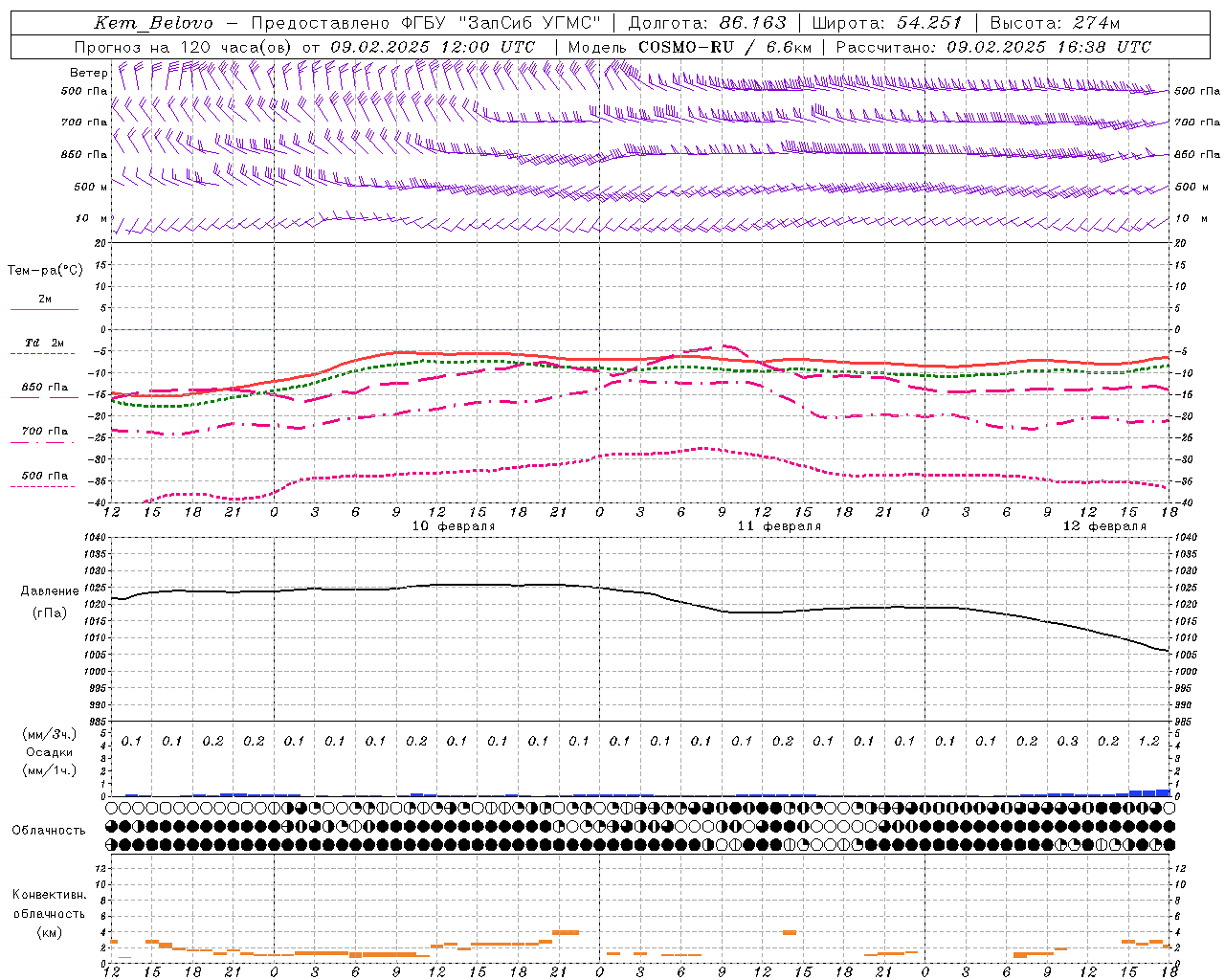1225x980 pixels.
Task: Click the '10 февраля' date label
Action: [454, 526]
